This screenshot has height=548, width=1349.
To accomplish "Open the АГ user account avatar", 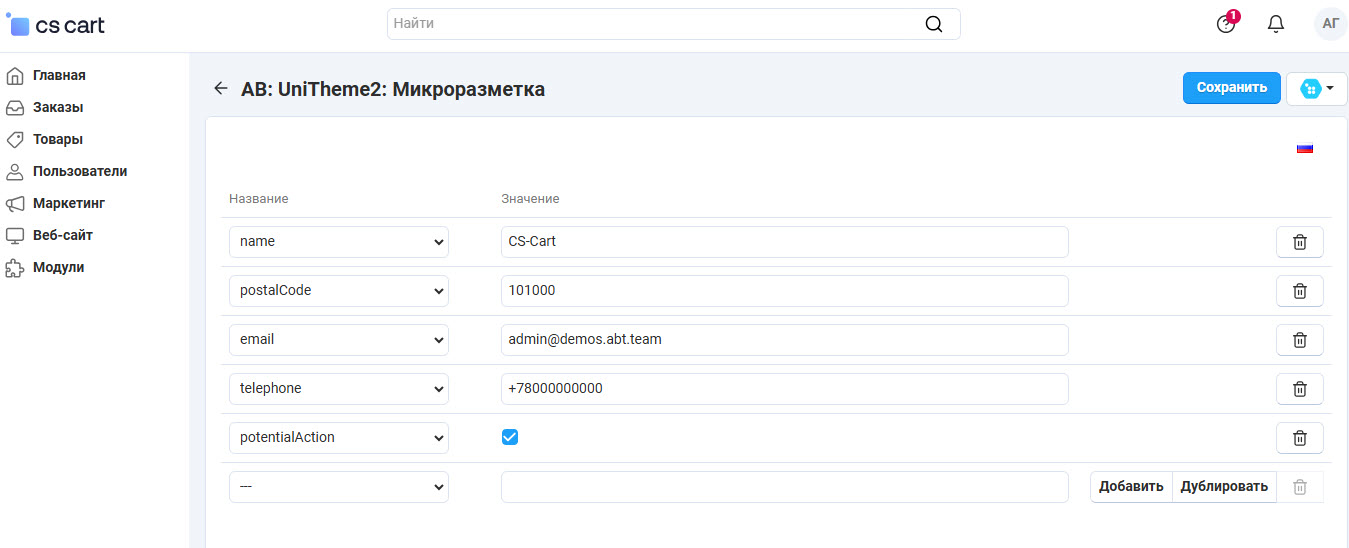I will coord(1330,23).
